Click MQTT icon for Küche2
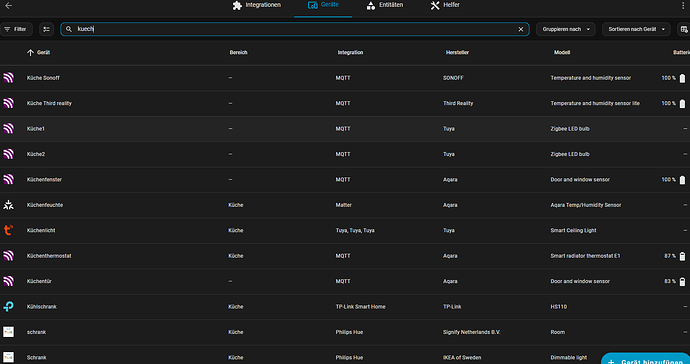 [8, 154]
